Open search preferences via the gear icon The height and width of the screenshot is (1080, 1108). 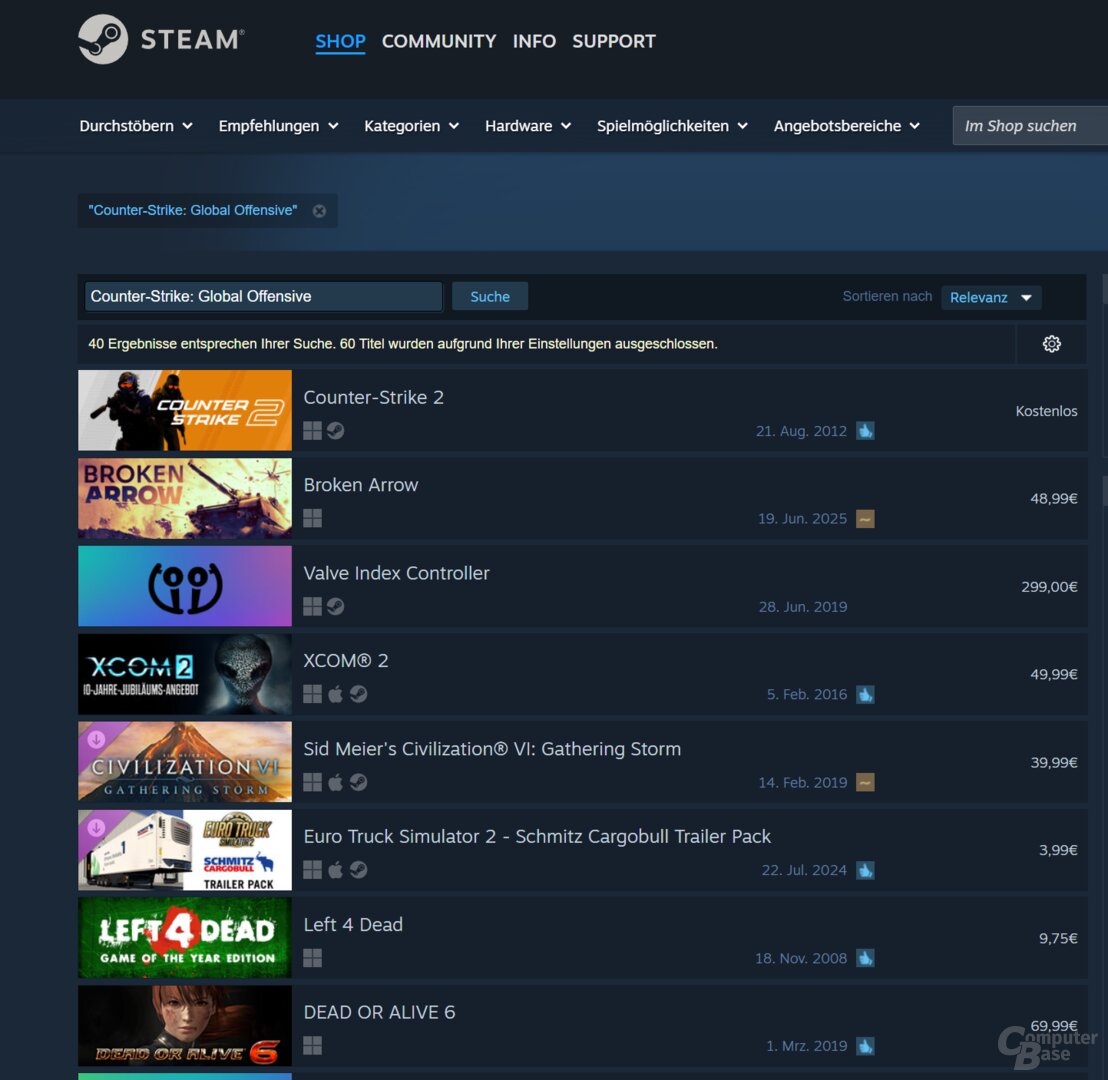point(1051,343)
